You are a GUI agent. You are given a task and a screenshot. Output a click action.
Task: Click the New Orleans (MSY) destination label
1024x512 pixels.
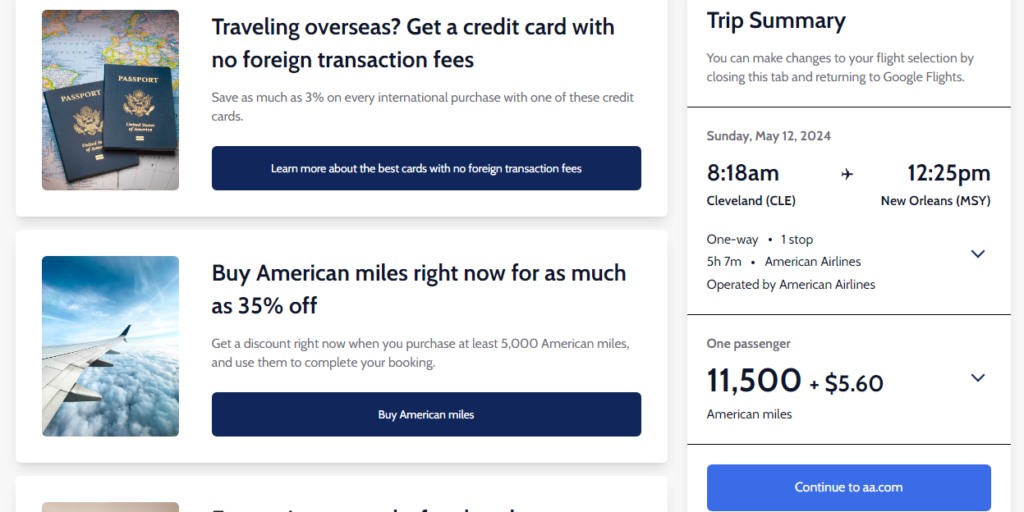point(935,201)
